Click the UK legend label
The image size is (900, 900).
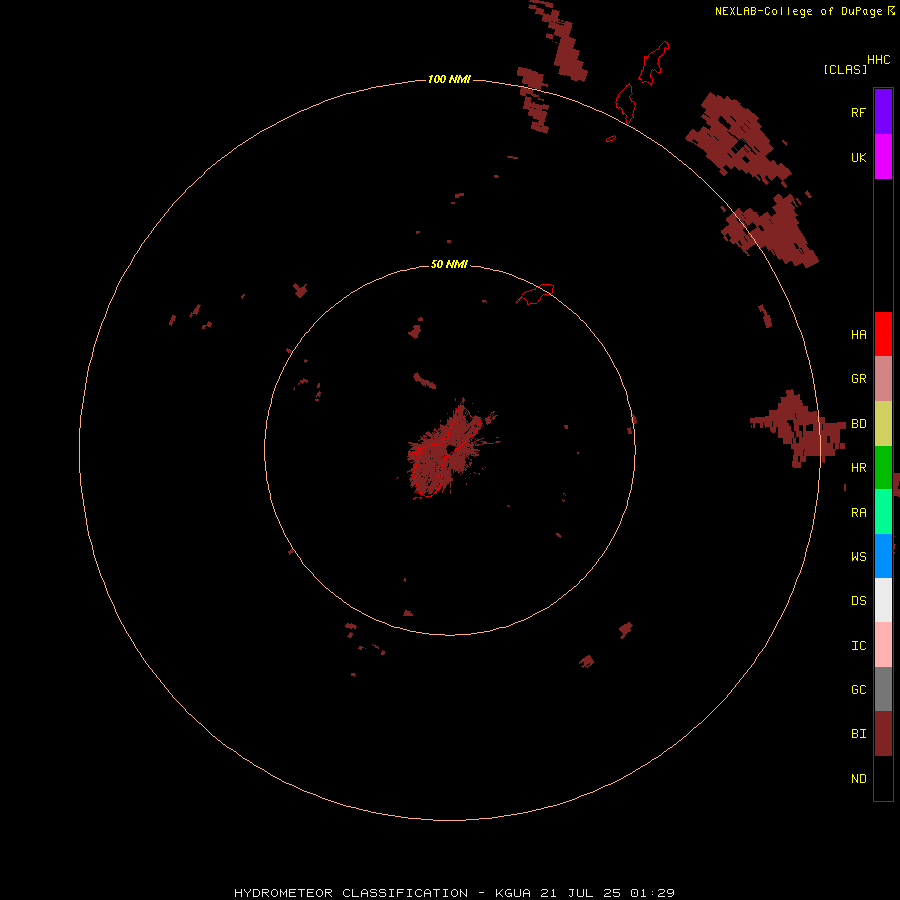pos(858,157)
